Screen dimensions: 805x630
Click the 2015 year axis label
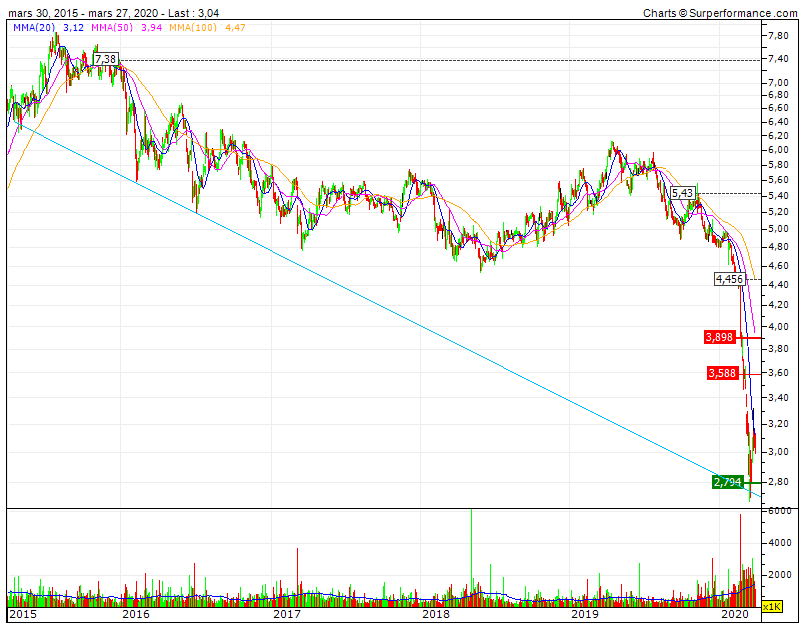(x=23, y=614)
